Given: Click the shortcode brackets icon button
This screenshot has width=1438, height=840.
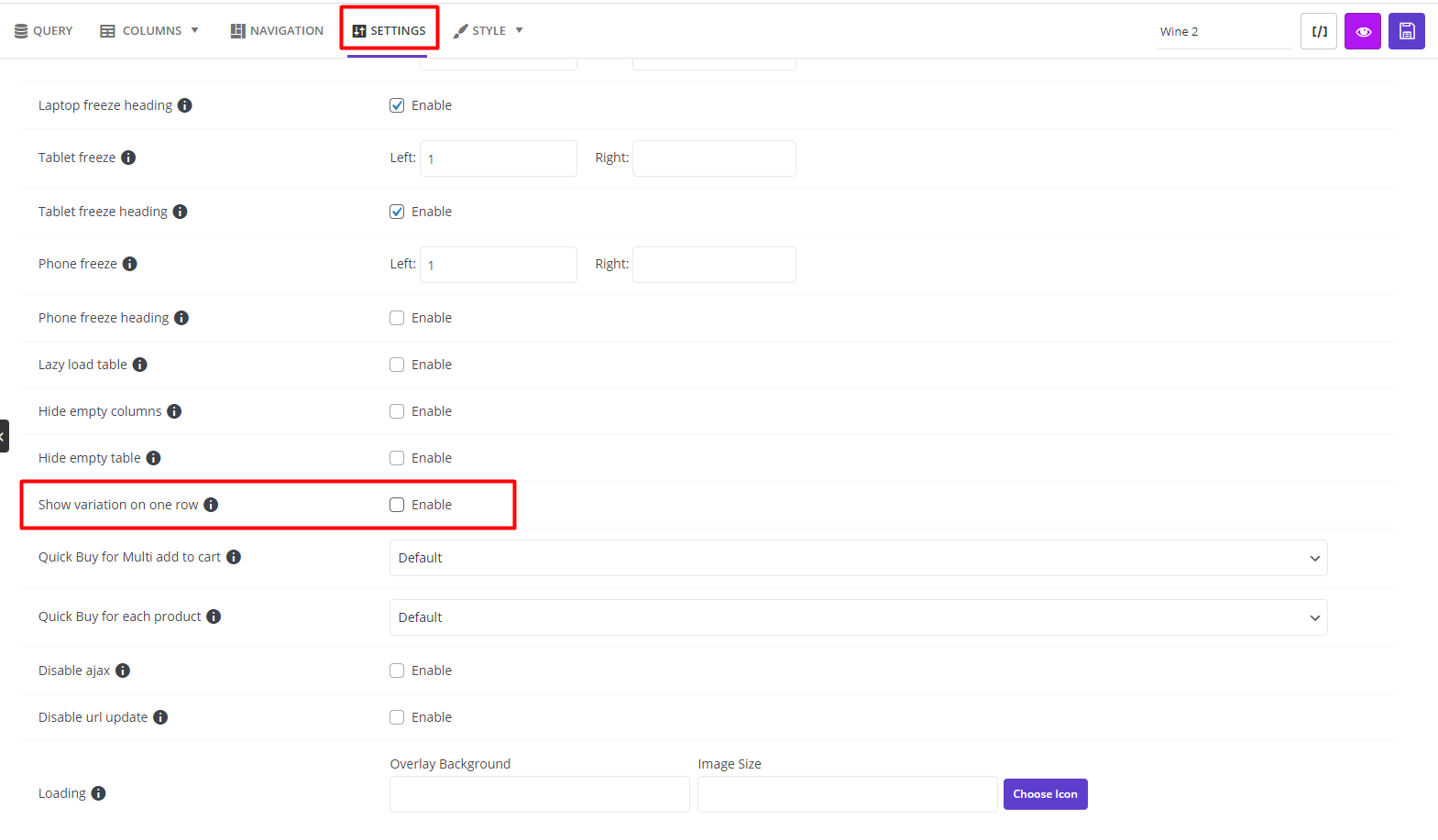Looking at the screenshot, I should 1319,31.
